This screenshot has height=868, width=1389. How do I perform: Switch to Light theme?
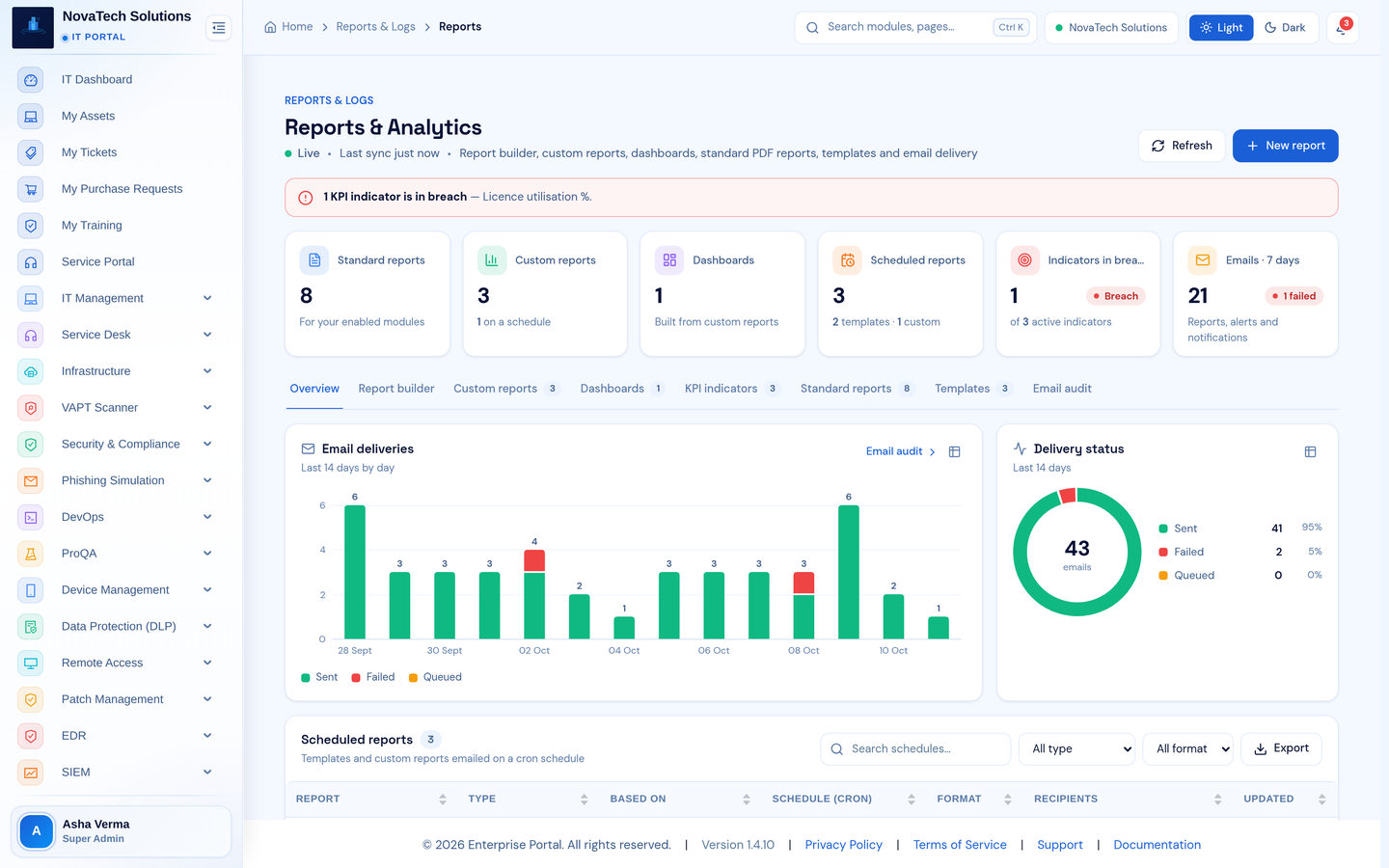[1221, 28]
